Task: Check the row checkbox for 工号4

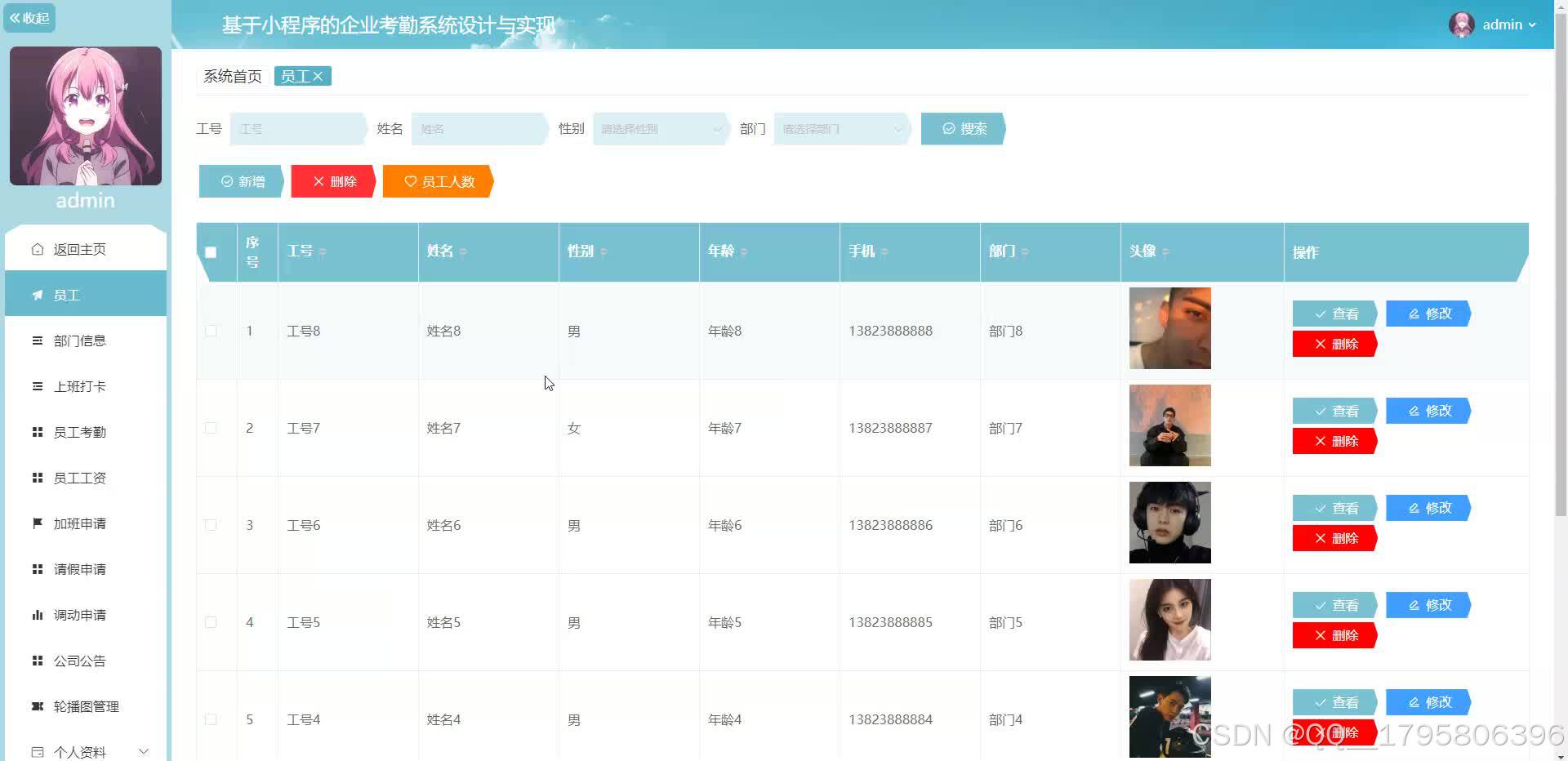Action: pyautogui.click(x=211, y=719)
